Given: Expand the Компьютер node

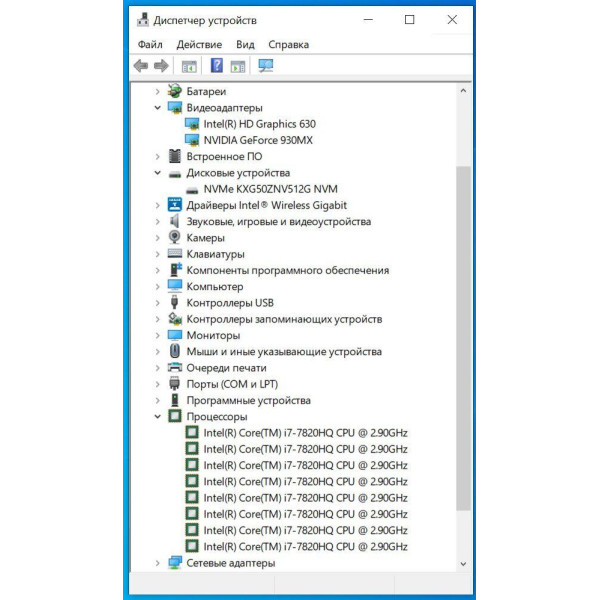Looking at the screenshot, I should pyautogui.click(x=157, y=287).
